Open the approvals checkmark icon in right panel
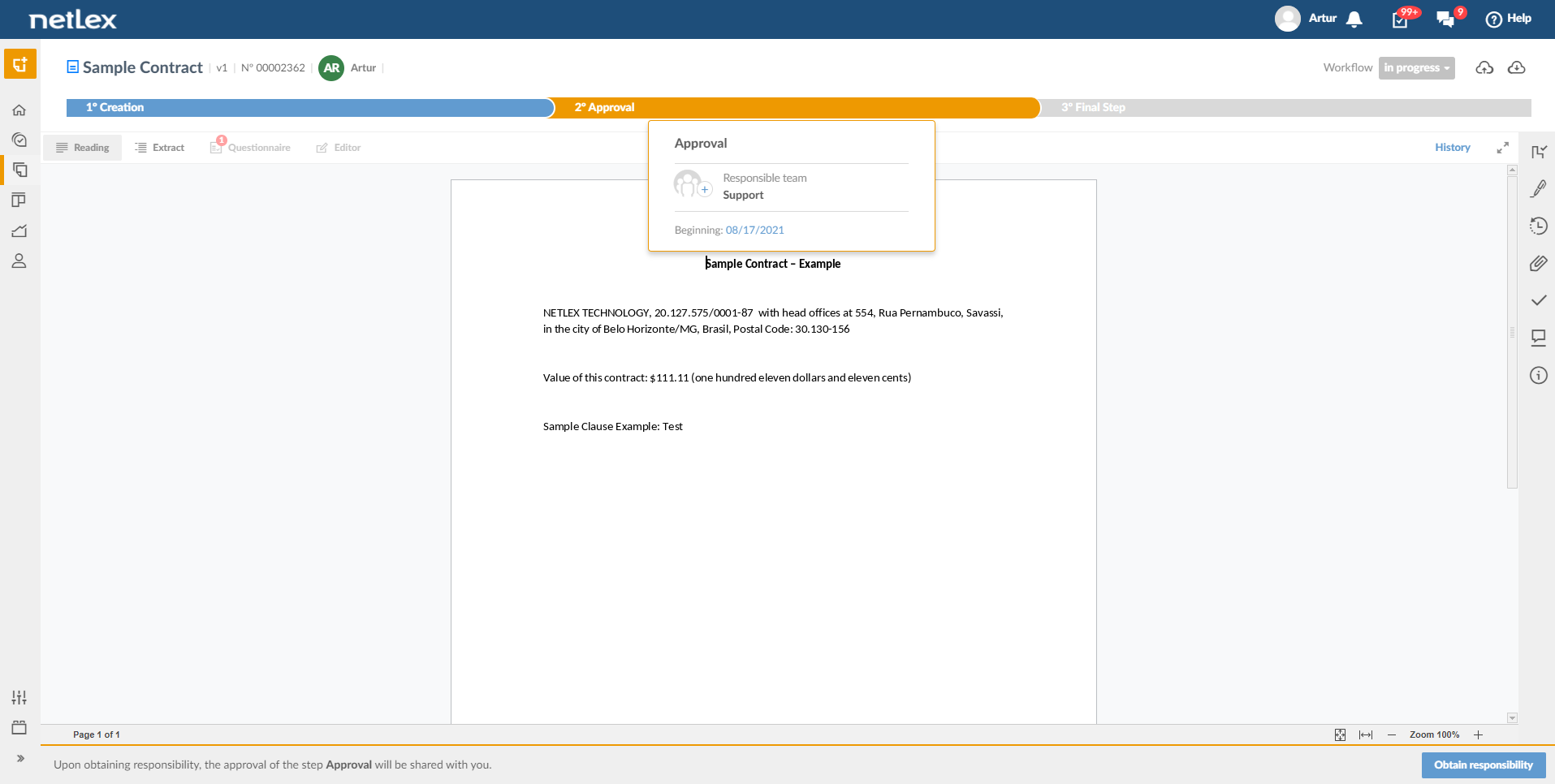The width and height of the screenshot is (1555, 784). click(1539, 300)
